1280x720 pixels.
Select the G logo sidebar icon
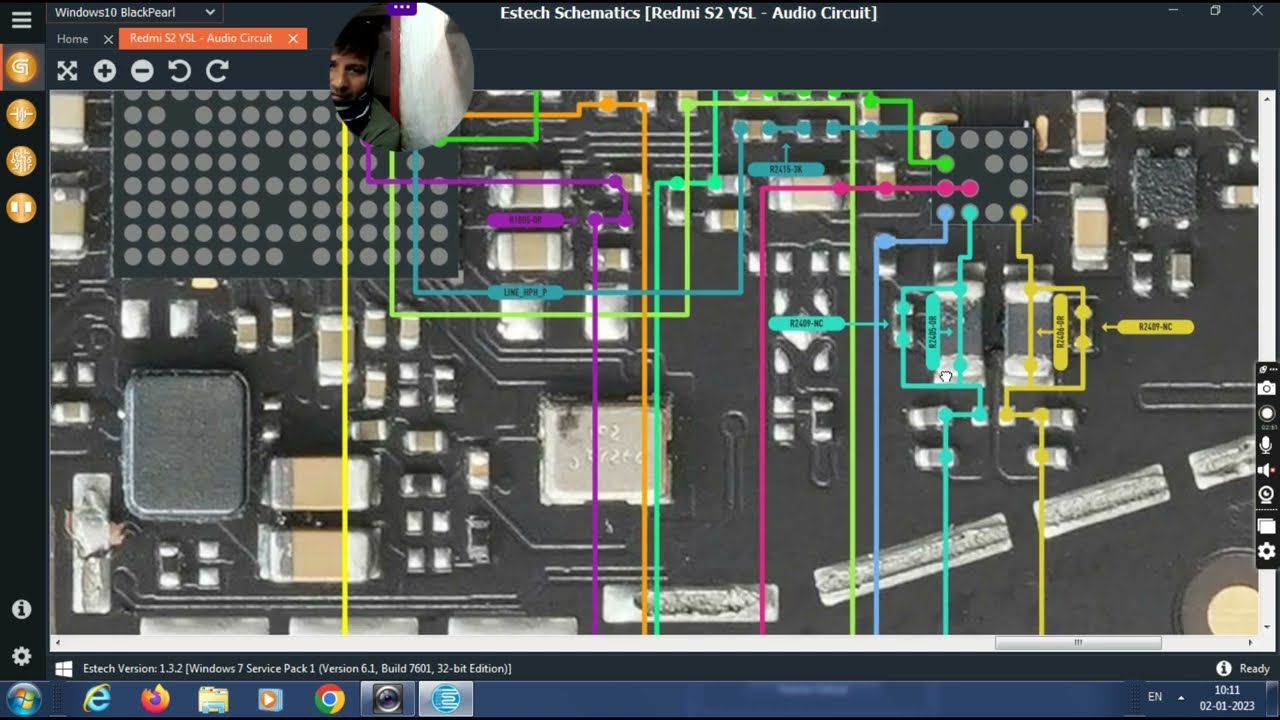21,68
